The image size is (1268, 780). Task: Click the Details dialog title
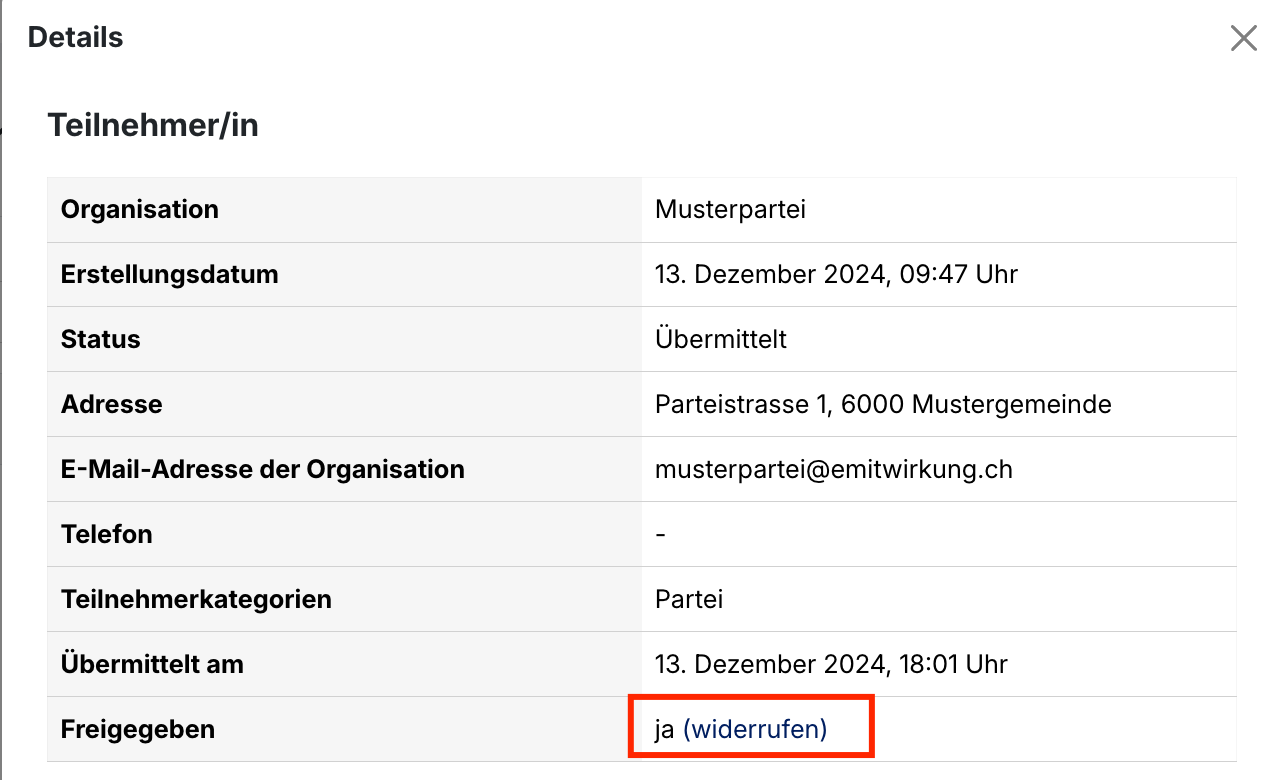point(76,38)
